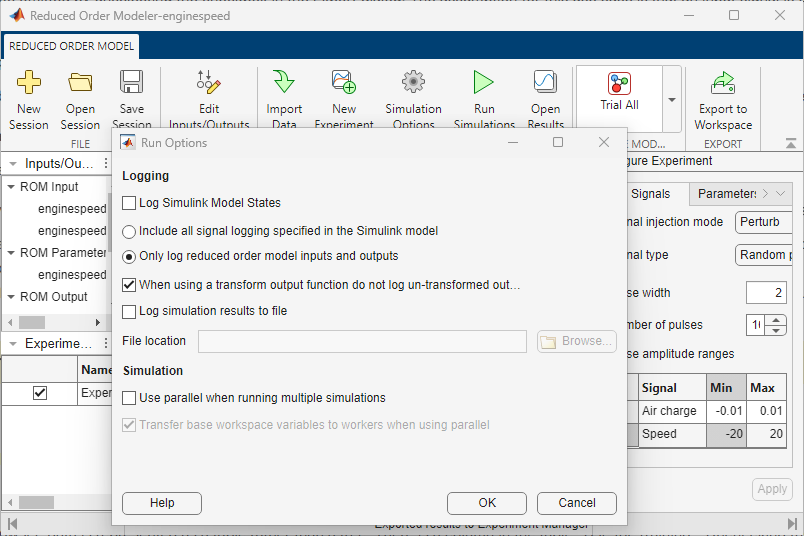Open Simulation Options gear
The image size is (804, 536).
[x=413, y=82]
